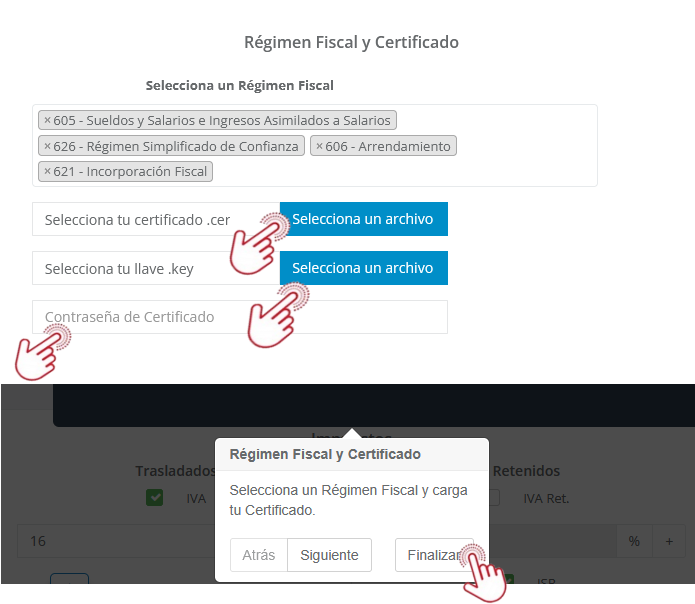Remove the 606 Arrendamiento tag
Viewport: 695px width, 604px height.
tap(319, 146)
